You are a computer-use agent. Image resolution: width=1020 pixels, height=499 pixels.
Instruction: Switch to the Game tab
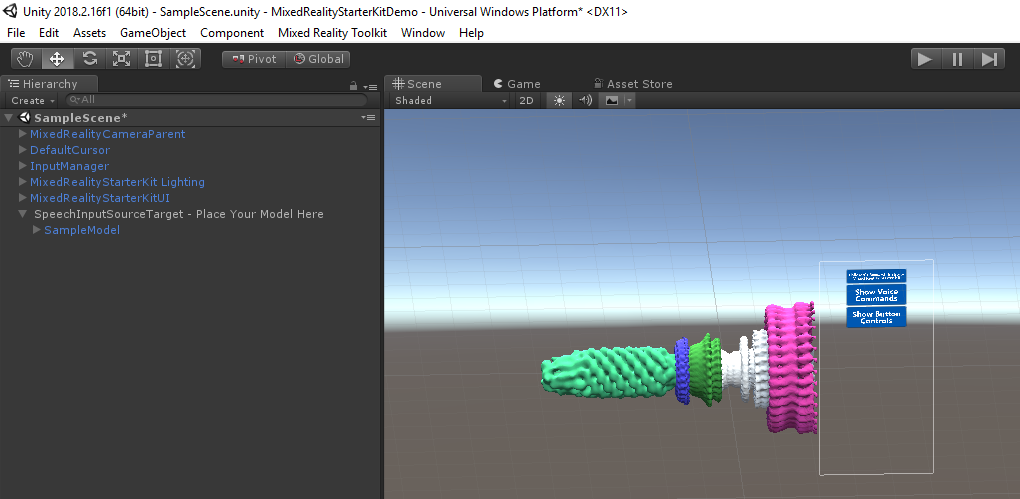516,84
